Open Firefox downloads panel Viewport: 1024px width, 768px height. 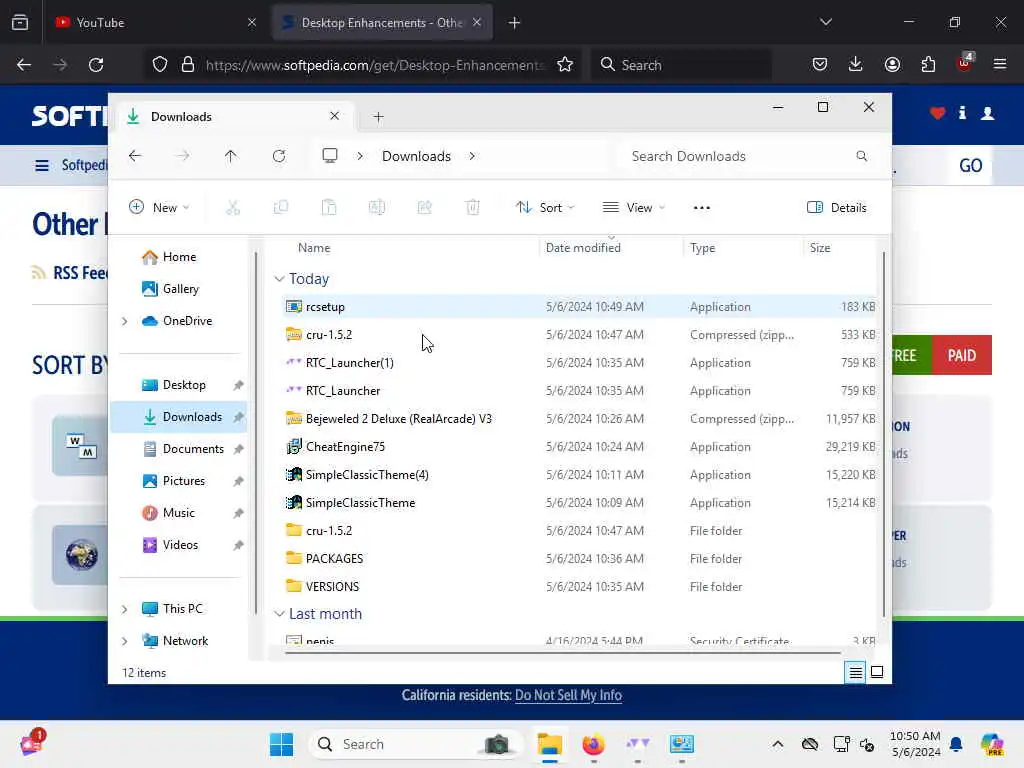click(856, 65)
